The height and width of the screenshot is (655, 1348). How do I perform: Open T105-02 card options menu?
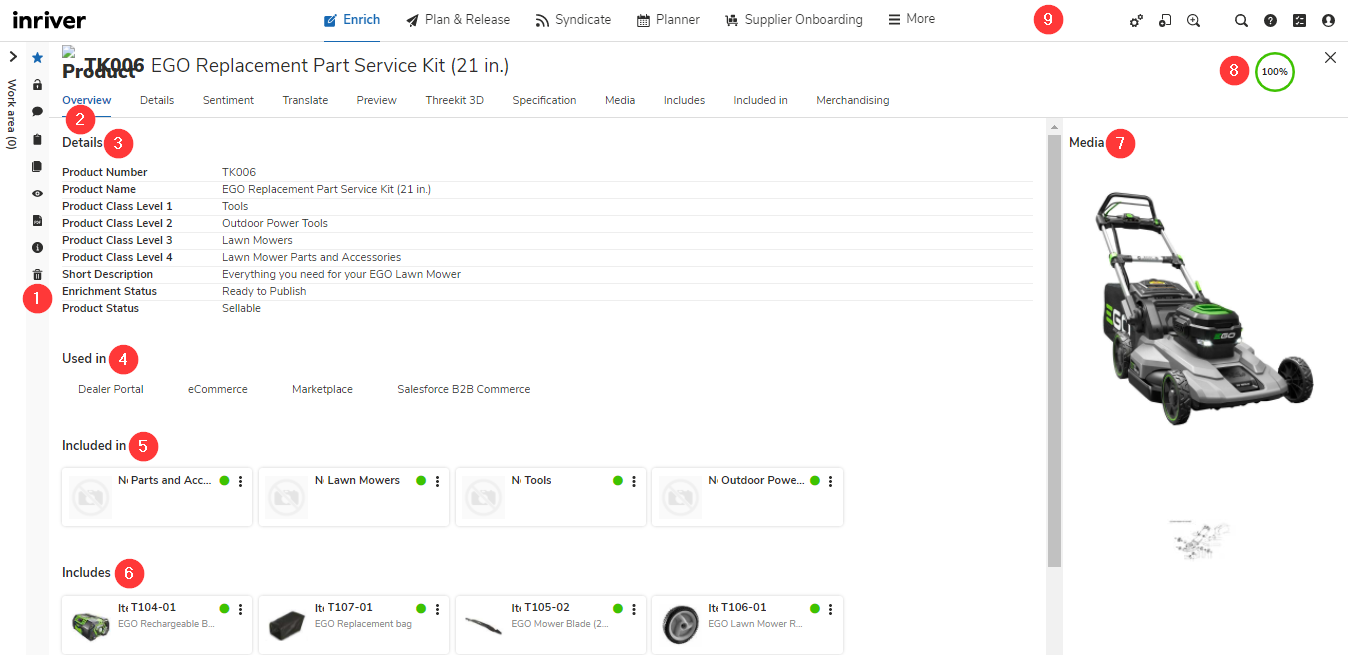pos(634,608)
